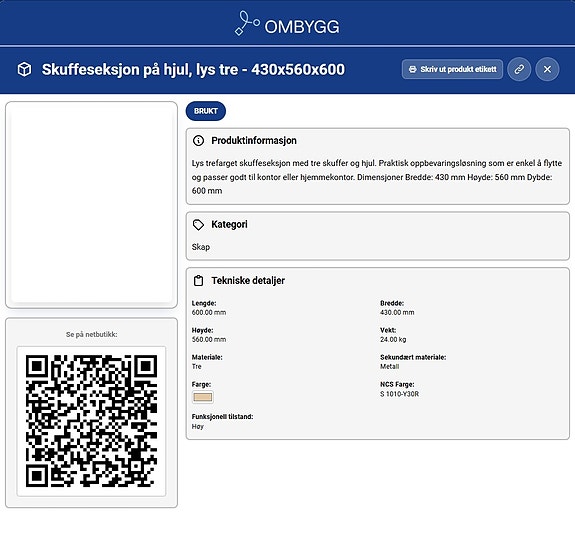The image size is (575, 538).
Task: Click the Se på netbutikk label
Action: coord(92,334)
